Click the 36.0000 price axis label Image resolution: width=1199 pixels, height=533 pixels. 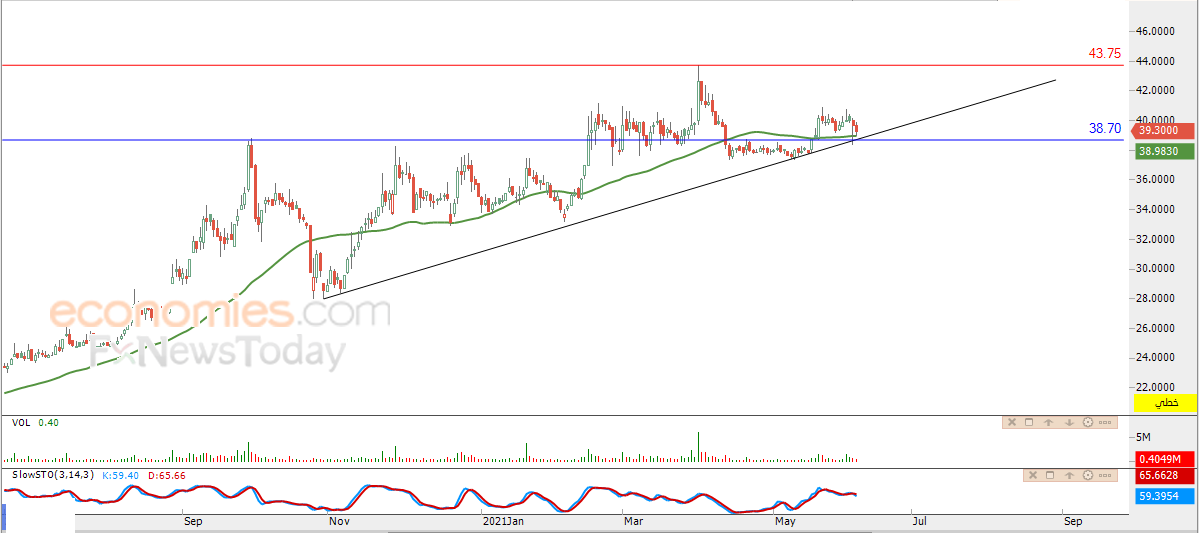coord(1155,180)
